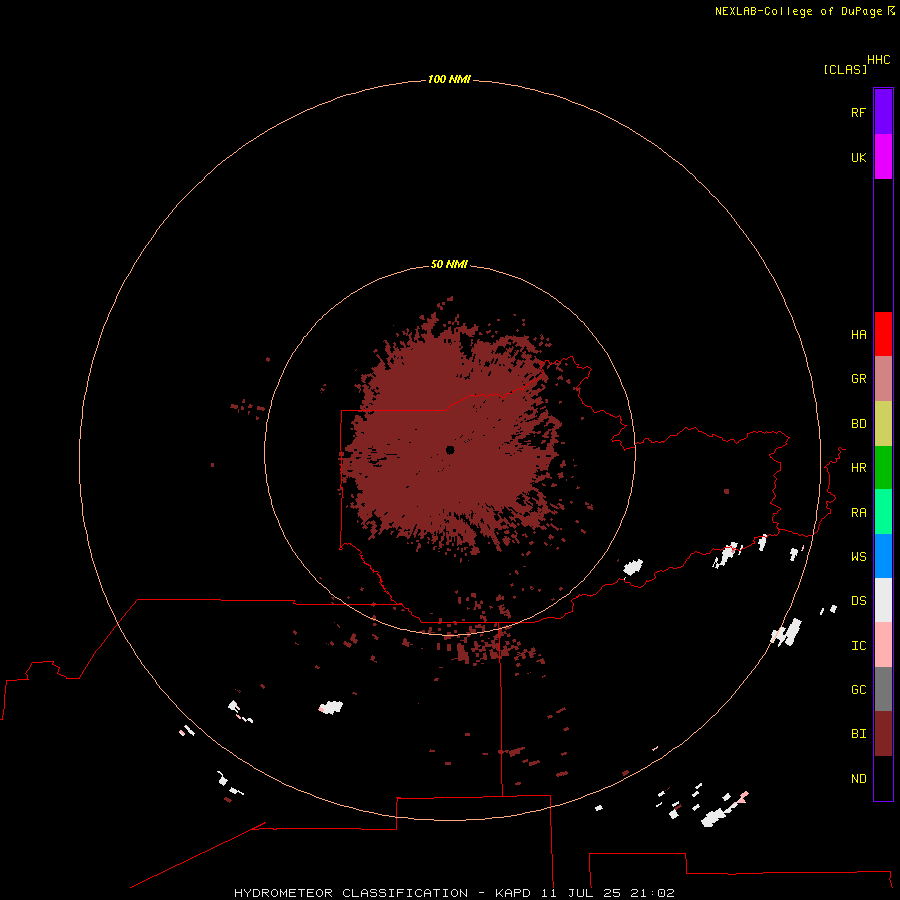Image resolution: width=900 pixels, height=900 pixels.
Task: Click the Hydrometeor Classification KAPD timestamp caption
Action: [454, 893]
